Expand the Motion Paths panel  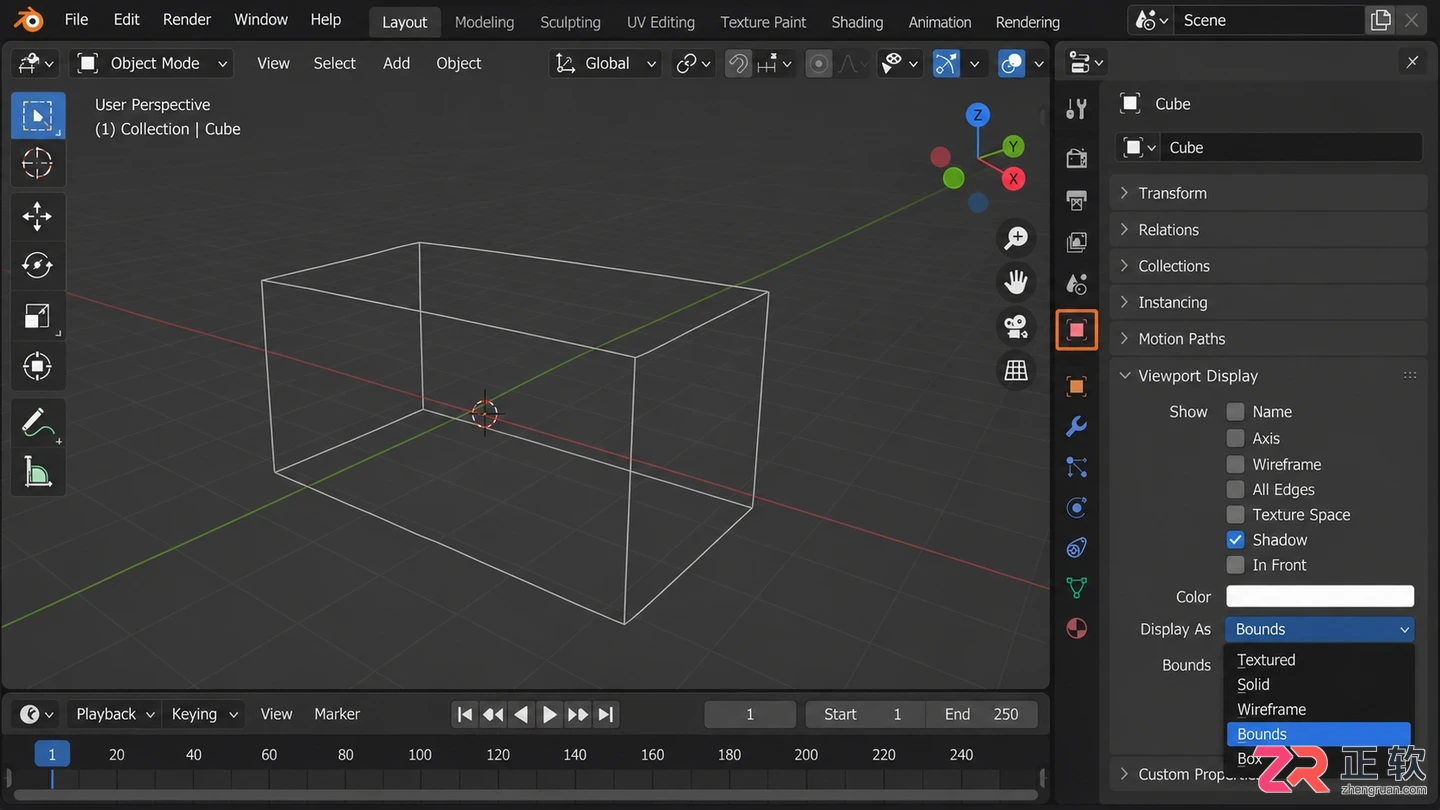tap(1268, 339)
